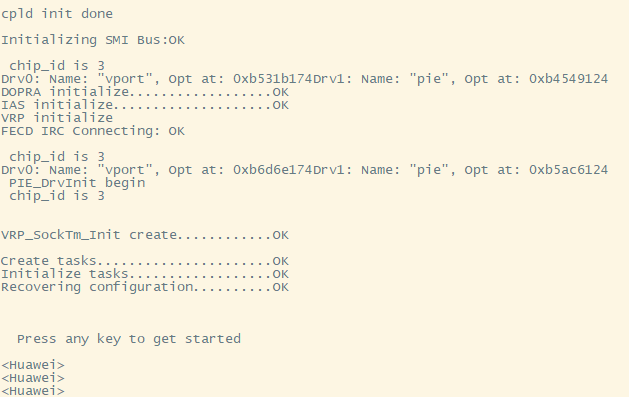Click the address 0xb5ac6124 at line end

coord(568,170)
